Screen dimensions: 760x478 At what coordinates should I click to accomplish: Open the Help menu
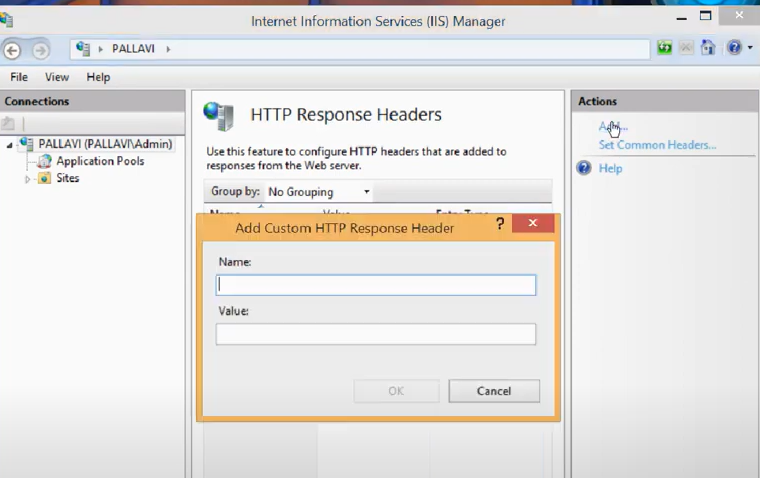click(98, 77)
